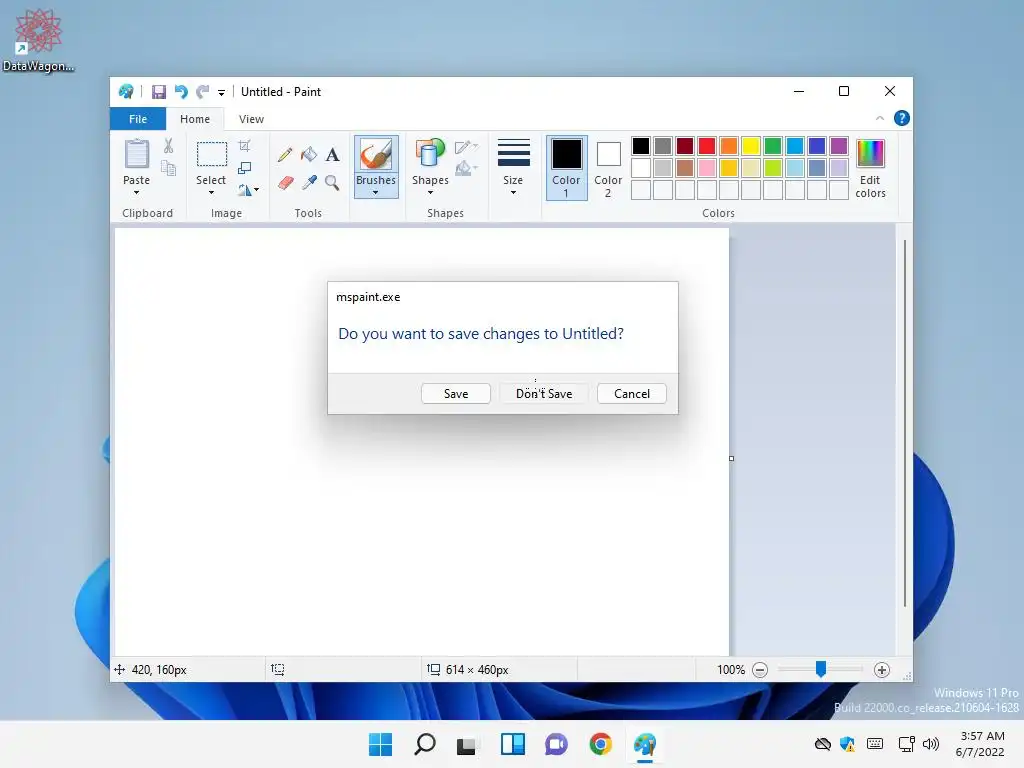The width and height of the screenshot is (1024, 768).
Task: Select the Eraser tool
Action: (285, 182)
